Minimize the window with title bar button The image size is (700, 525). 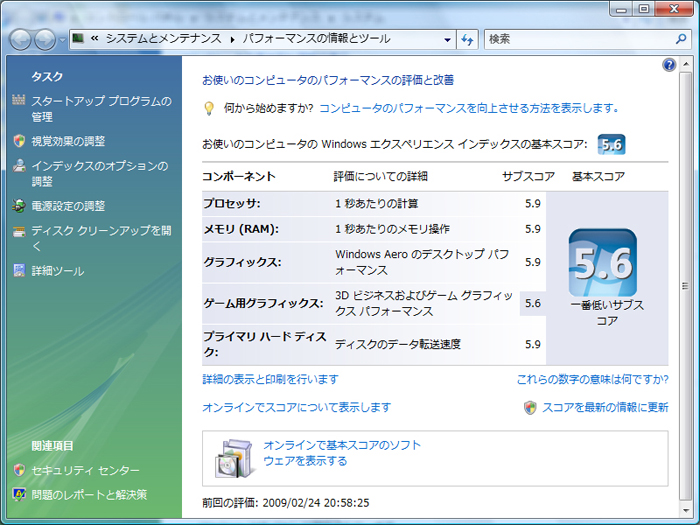point(621,8)
